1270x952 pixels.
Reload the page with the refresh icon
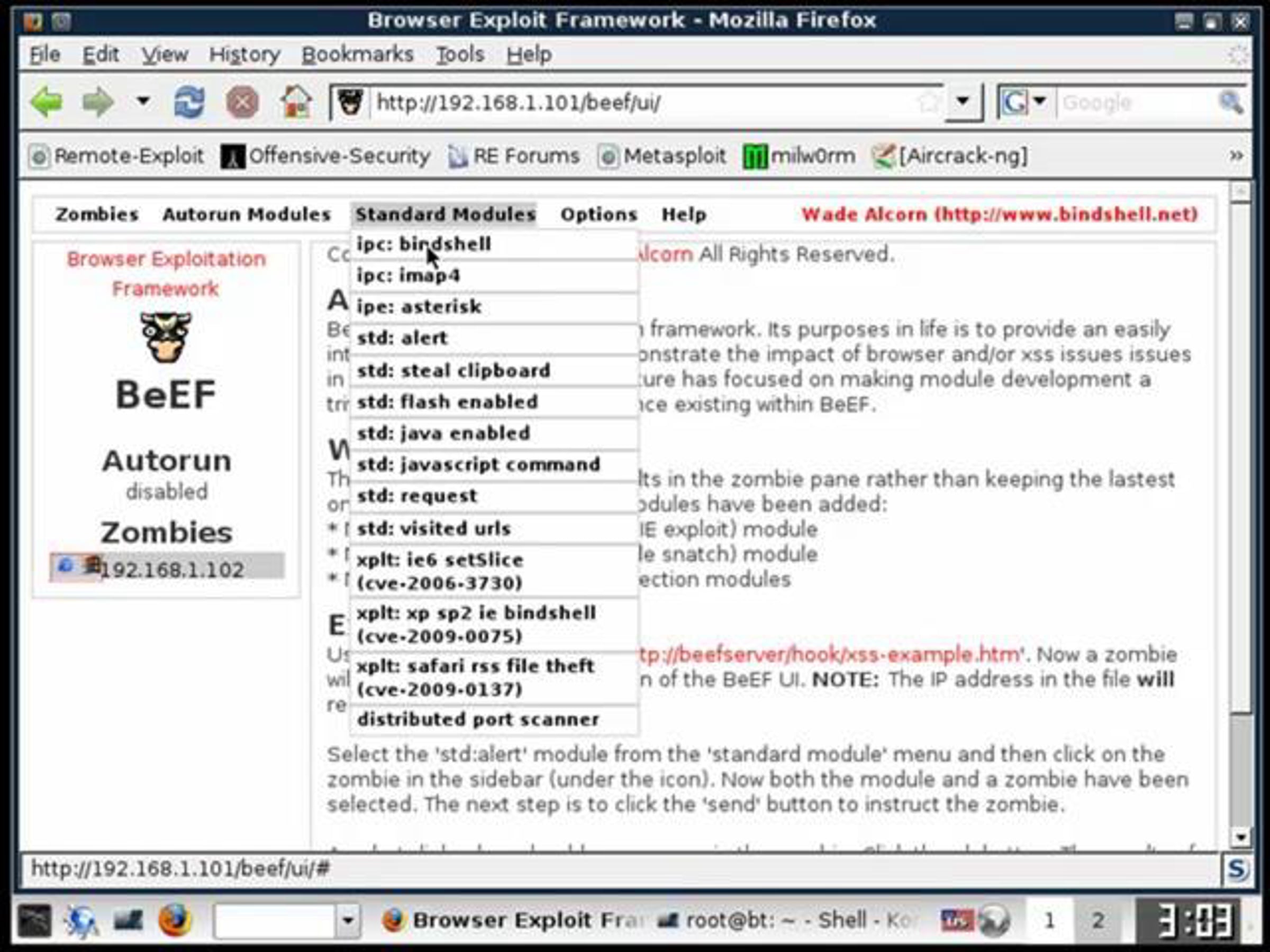189,103
